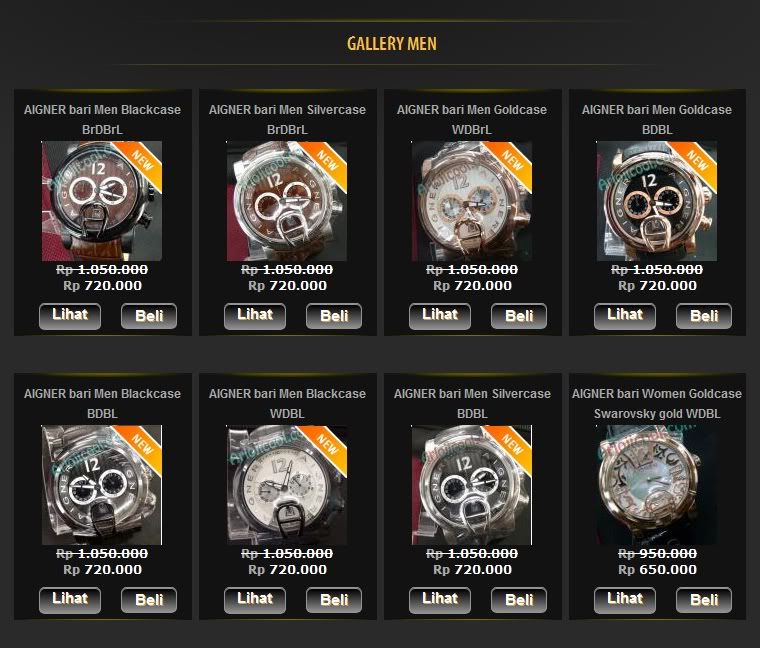
Task: Buy the Women Goldcase Swarovsky watch
Action: pos(704,600)
